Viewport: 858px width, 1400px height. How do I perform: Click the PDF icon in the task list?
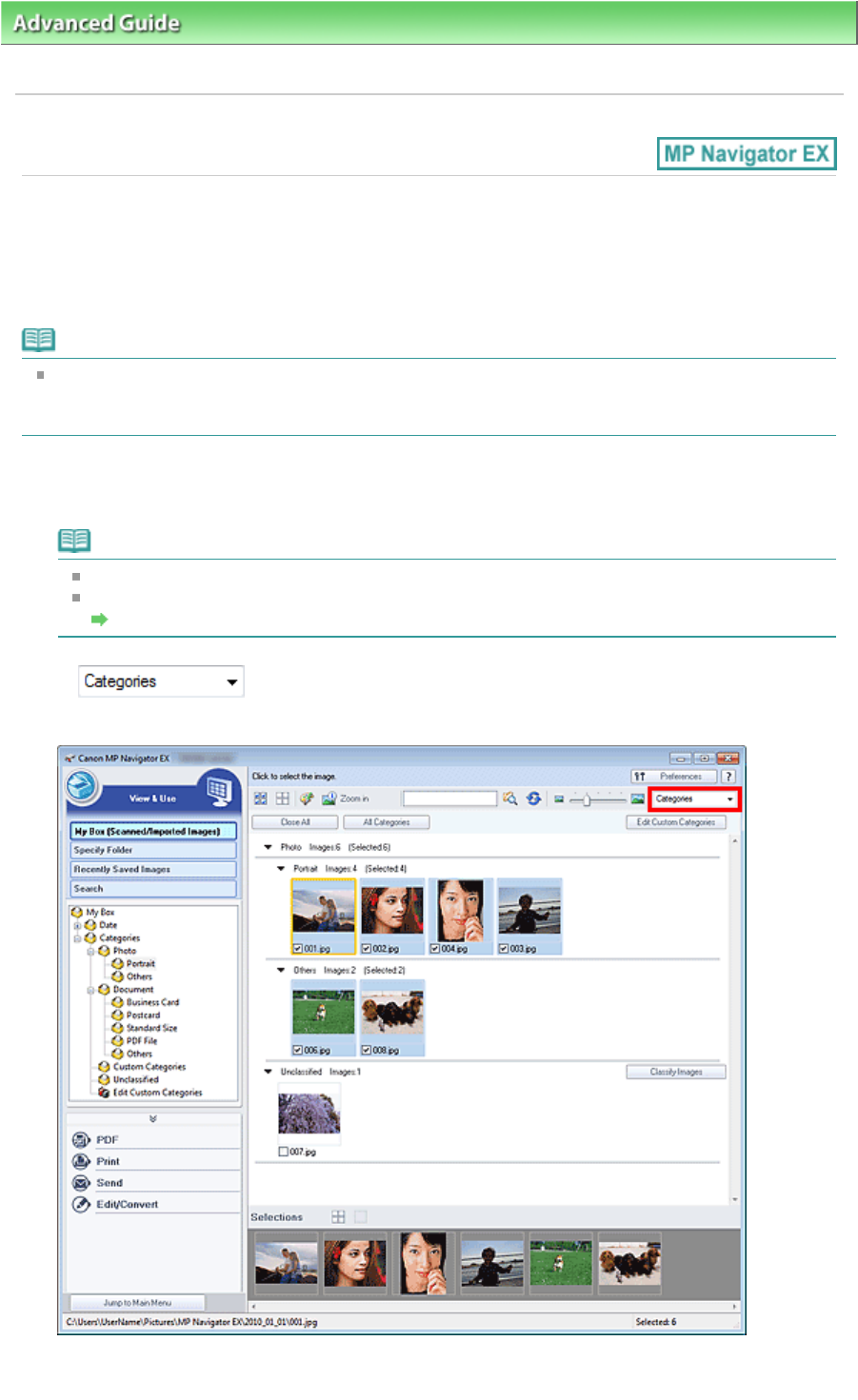click(x=81, y=1139)
